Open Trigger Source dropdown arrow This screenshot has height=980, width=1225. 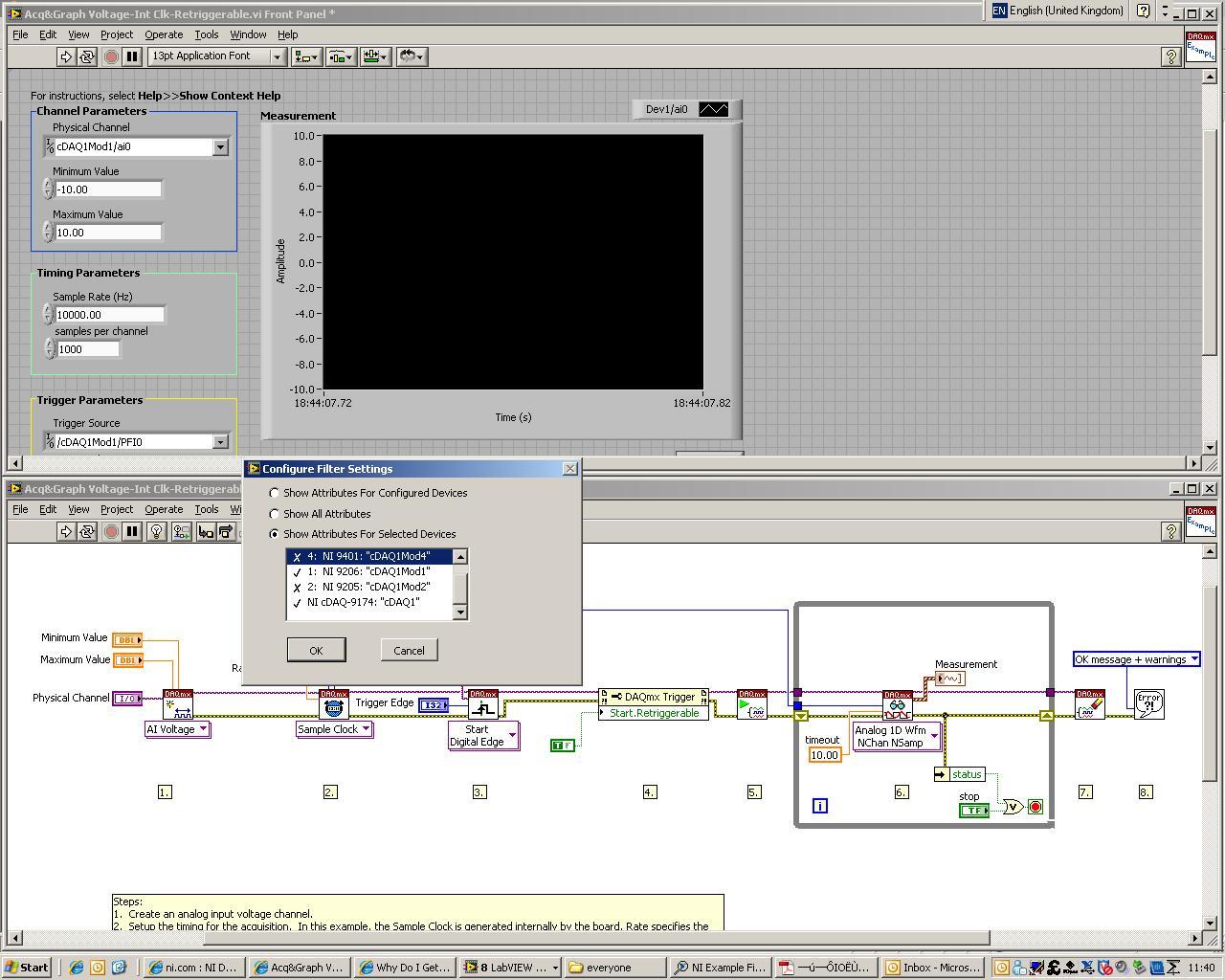pyautogui.click(x=220, y=442)
